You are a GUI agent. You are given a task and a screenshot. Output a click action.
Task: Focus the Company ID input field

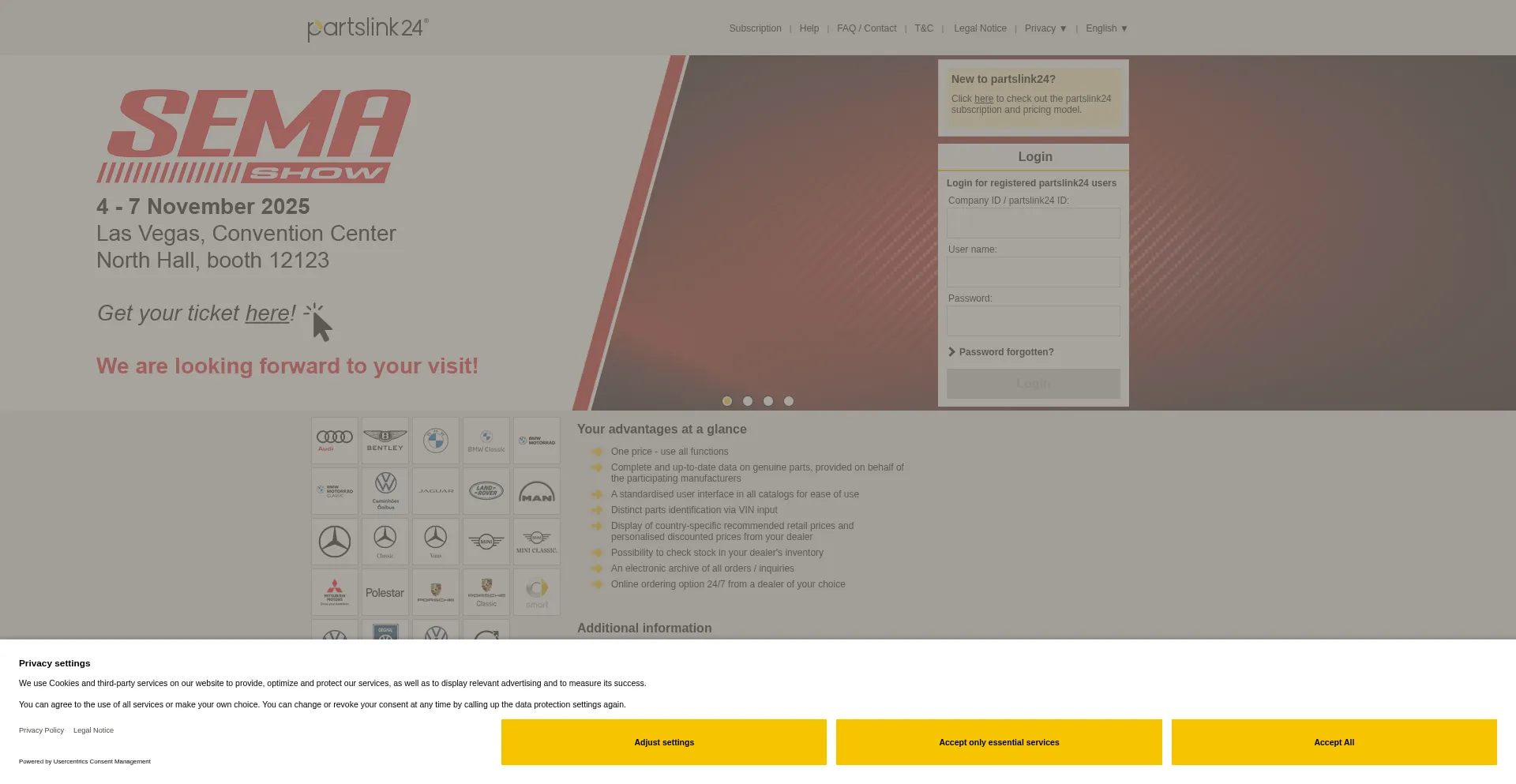[1033, 223]
